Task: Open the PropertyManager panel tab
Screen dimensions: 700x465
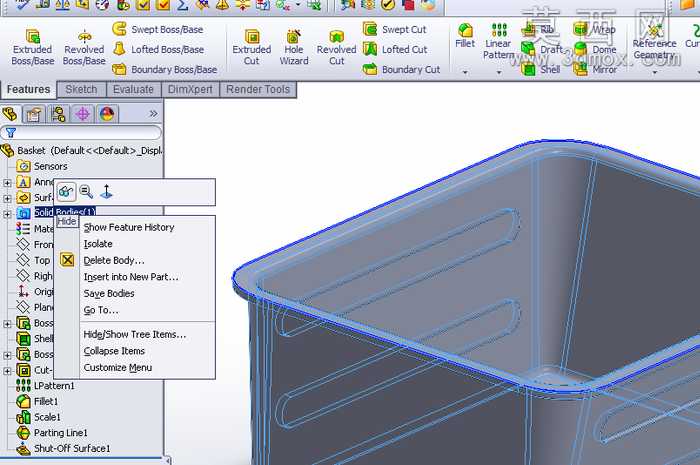Action: click(x=33, y=115)
